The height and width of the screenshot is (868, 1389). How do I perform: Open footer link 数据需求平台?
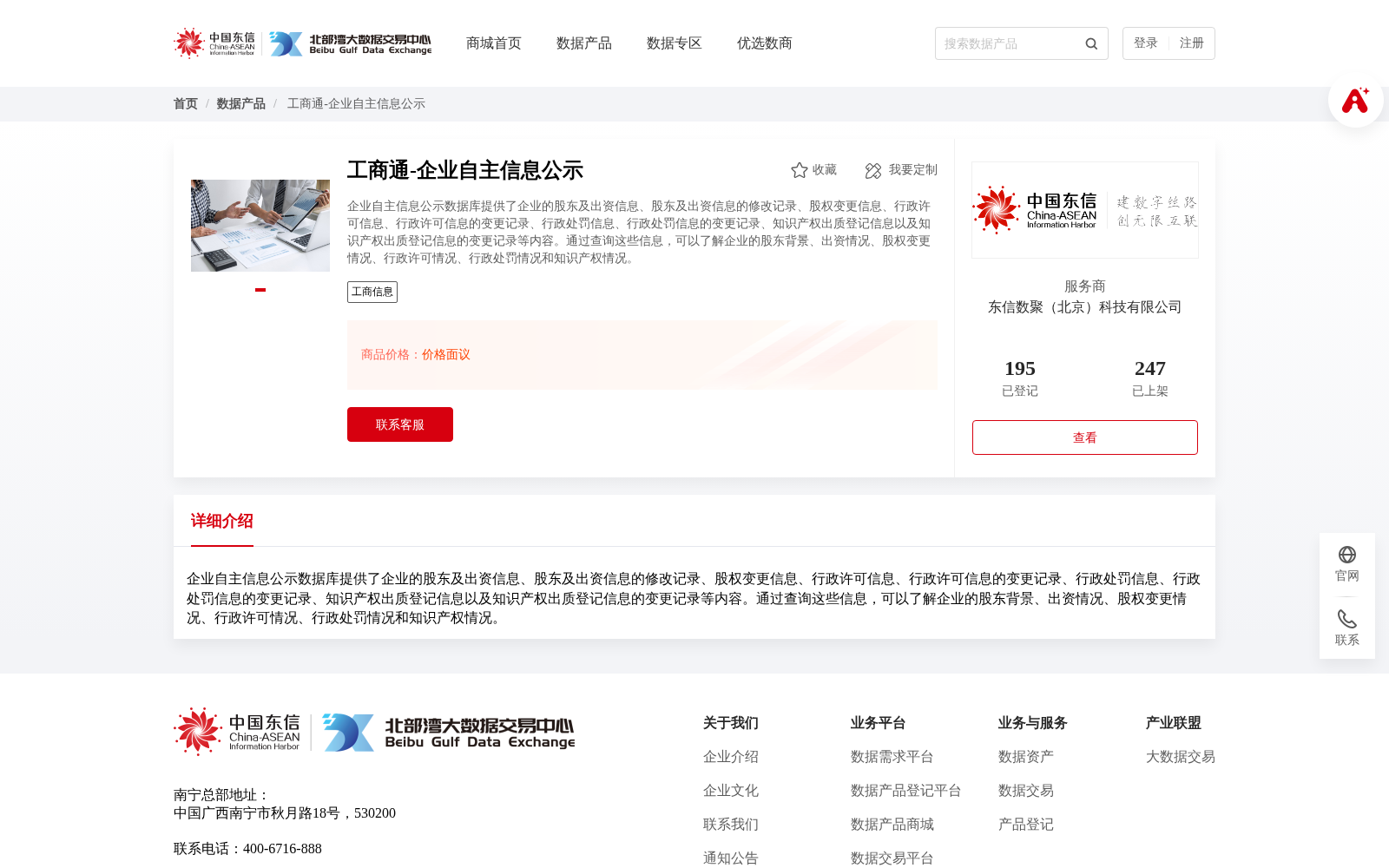892,757
